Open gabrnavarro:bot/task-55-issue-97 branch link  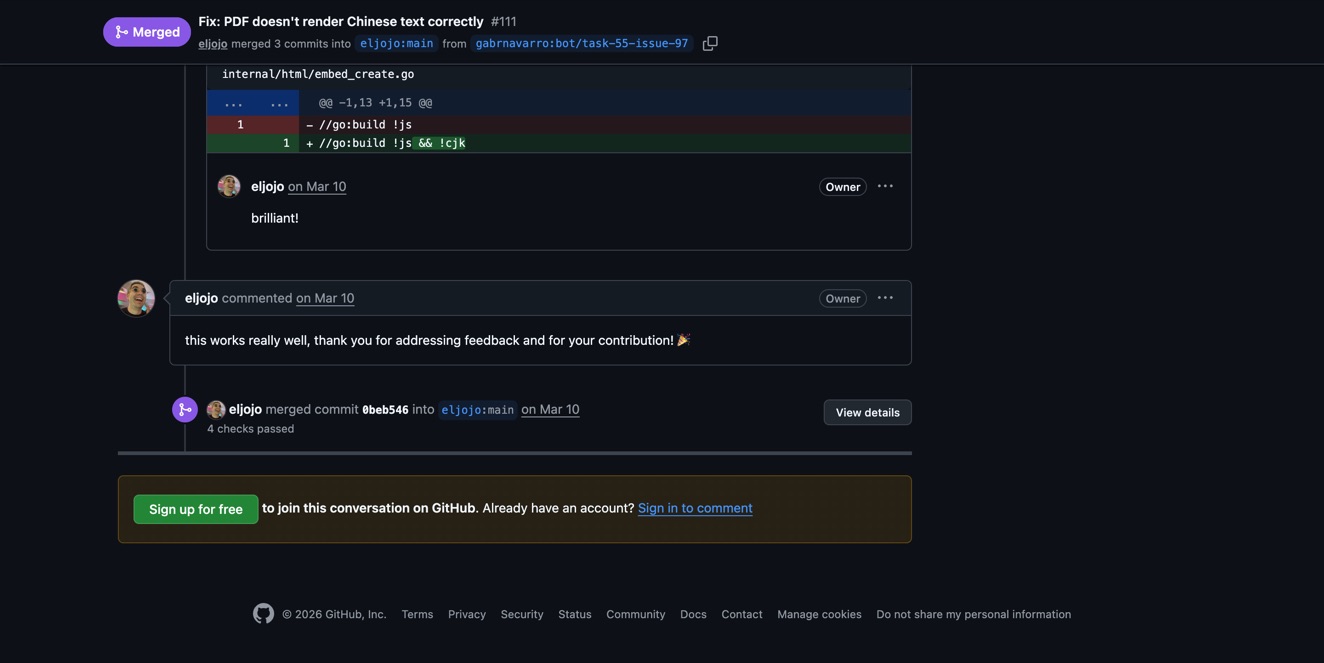tap(582, 44)
